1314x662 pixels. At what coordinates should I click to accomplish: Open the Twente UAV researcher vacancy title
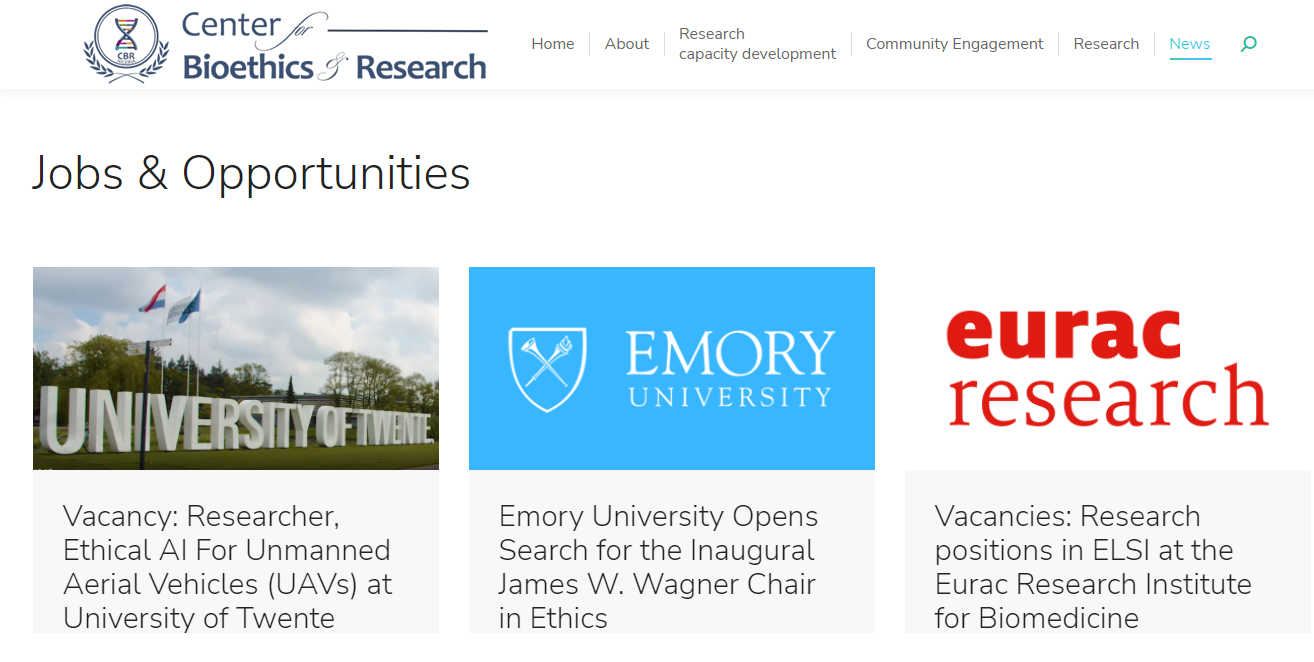[227, 567]
